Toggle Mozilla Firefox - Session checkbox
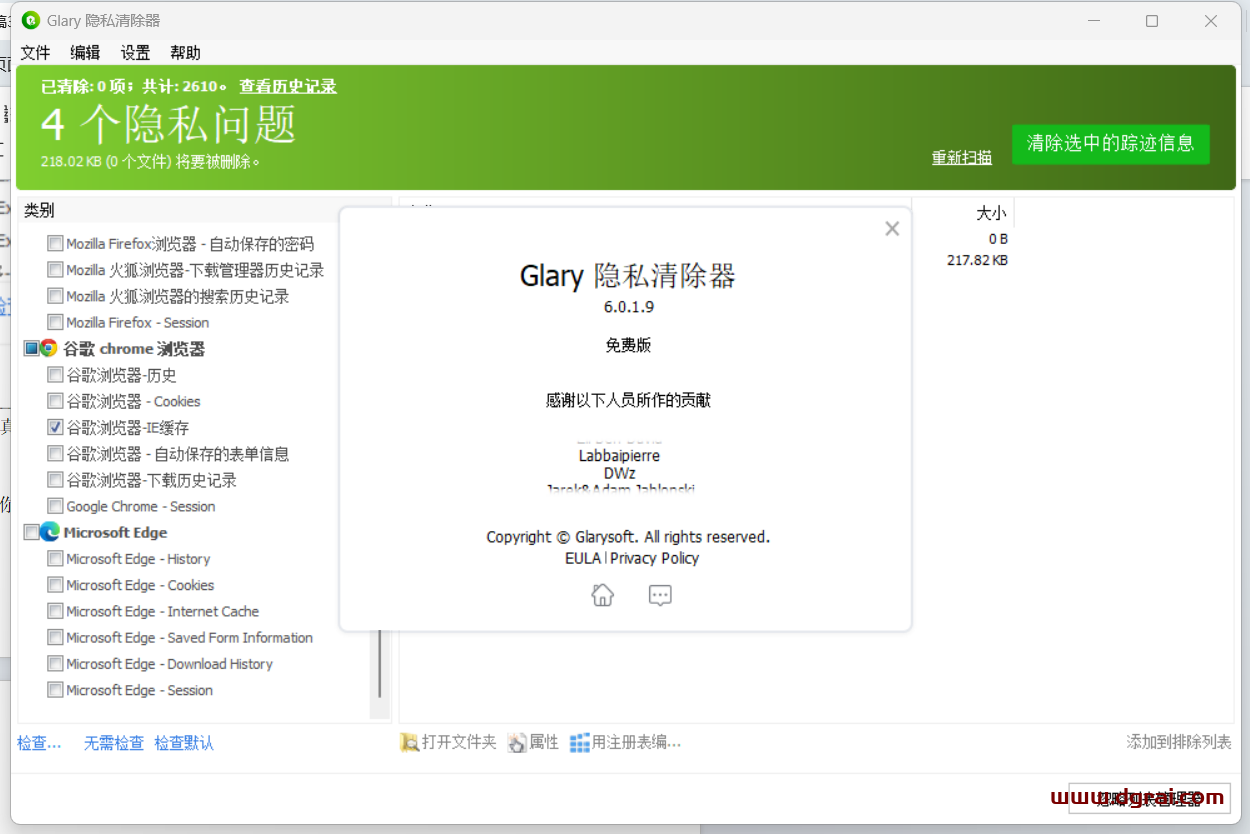Viewport: 1250px width, 834px height. tap(55, 322)
